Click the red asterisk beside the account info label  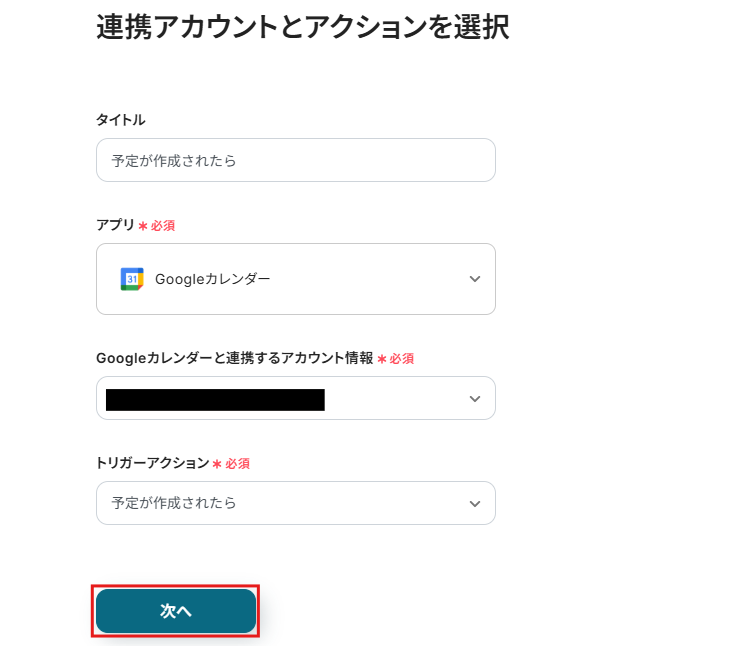(382, 359)
